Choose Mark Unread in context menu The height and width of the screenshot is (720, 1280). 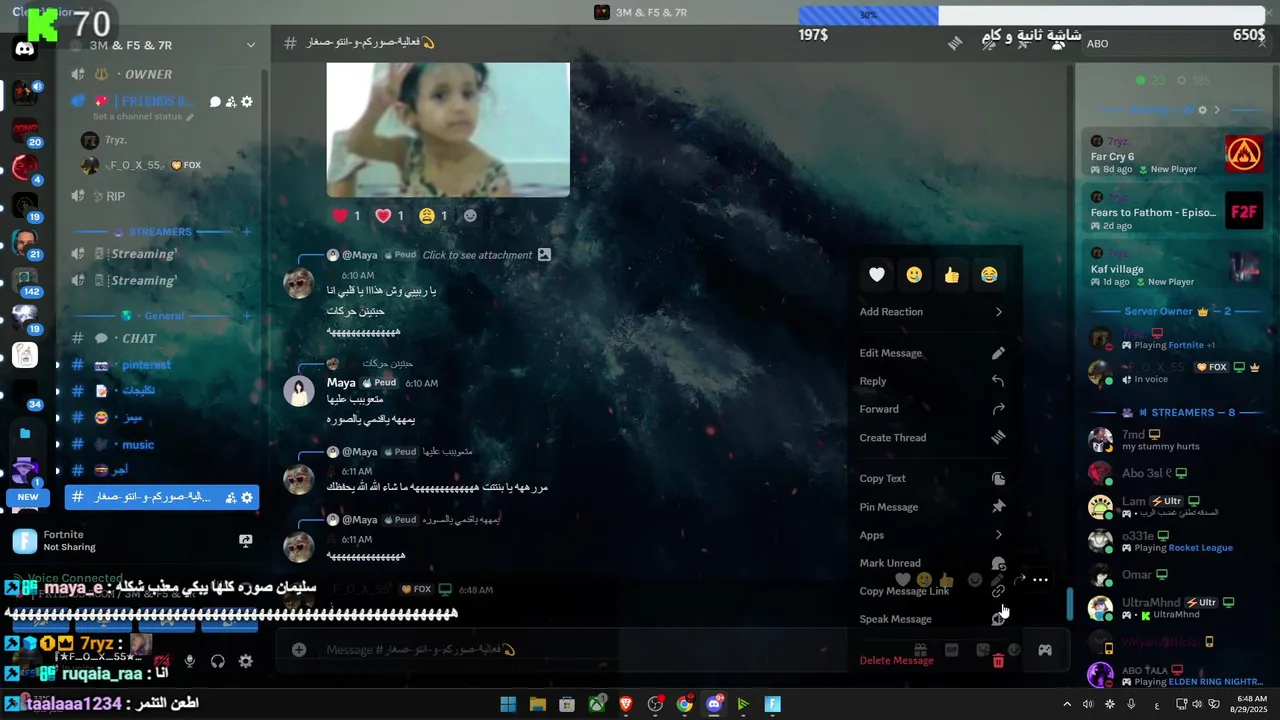tap(932, 563)
